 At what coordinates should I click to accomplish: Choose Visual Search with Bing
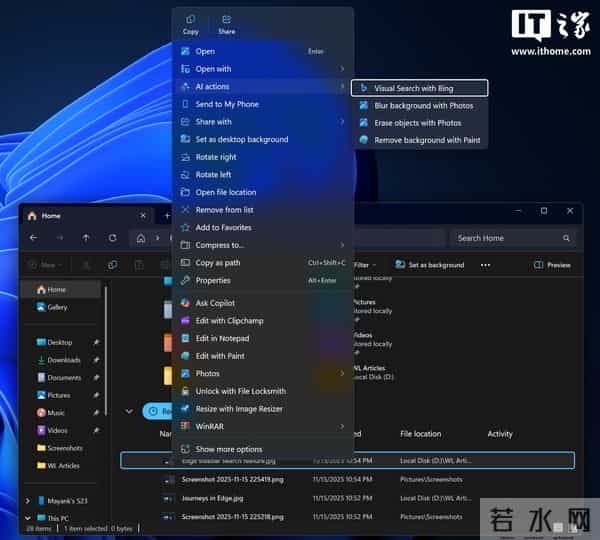pyautogui.click(x=419, y=88)
